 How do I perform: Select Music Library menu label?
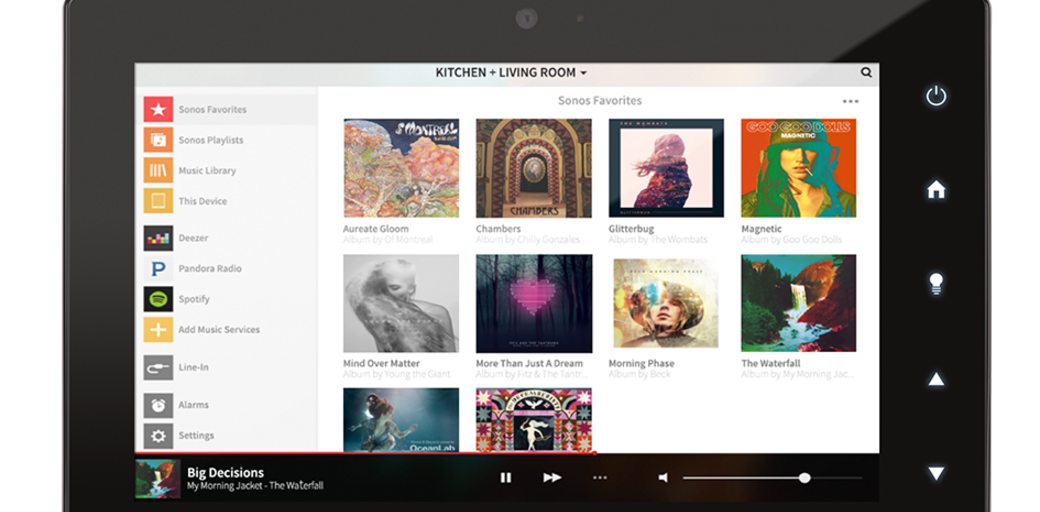207,170
